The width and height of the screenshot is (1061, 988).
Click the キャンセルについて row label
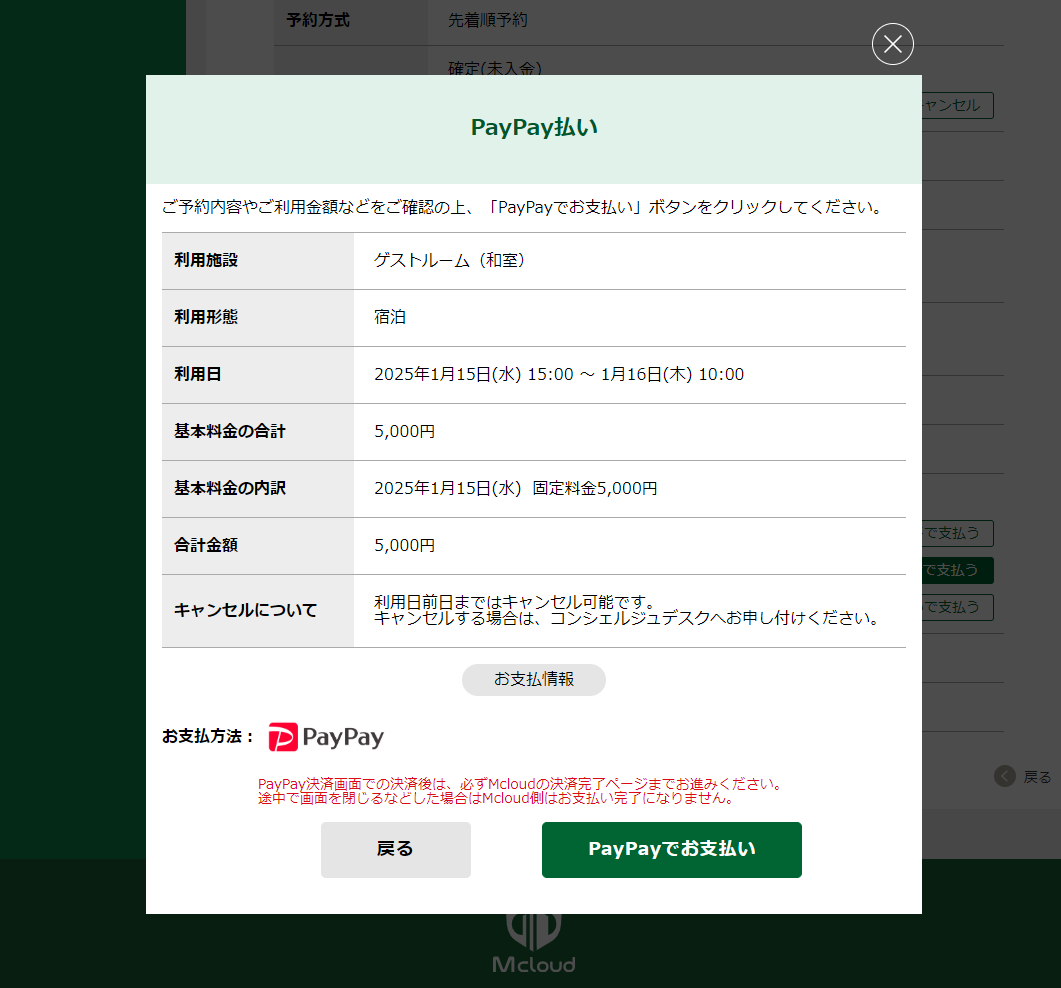pos(246,610)
